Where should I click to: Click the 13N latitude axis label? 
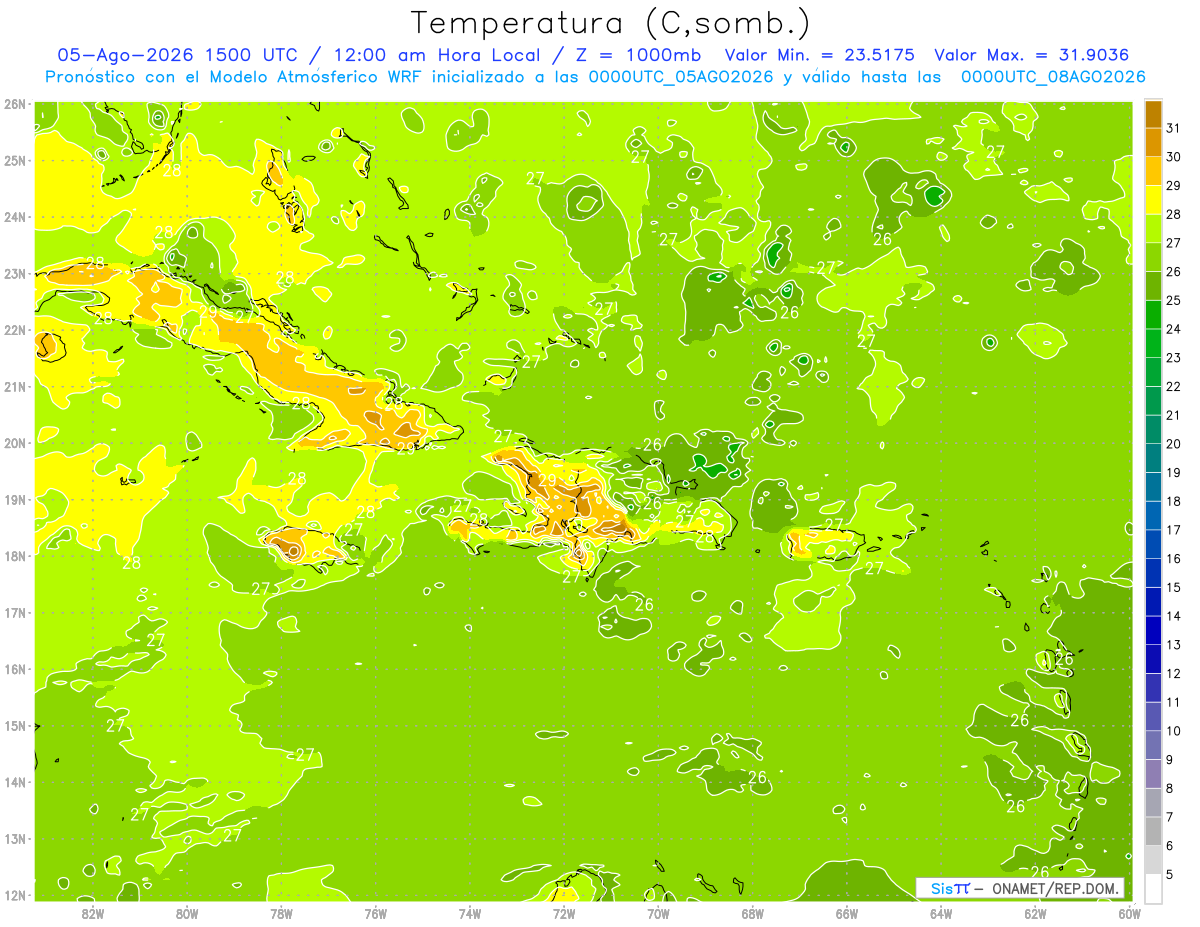[15, 838]
